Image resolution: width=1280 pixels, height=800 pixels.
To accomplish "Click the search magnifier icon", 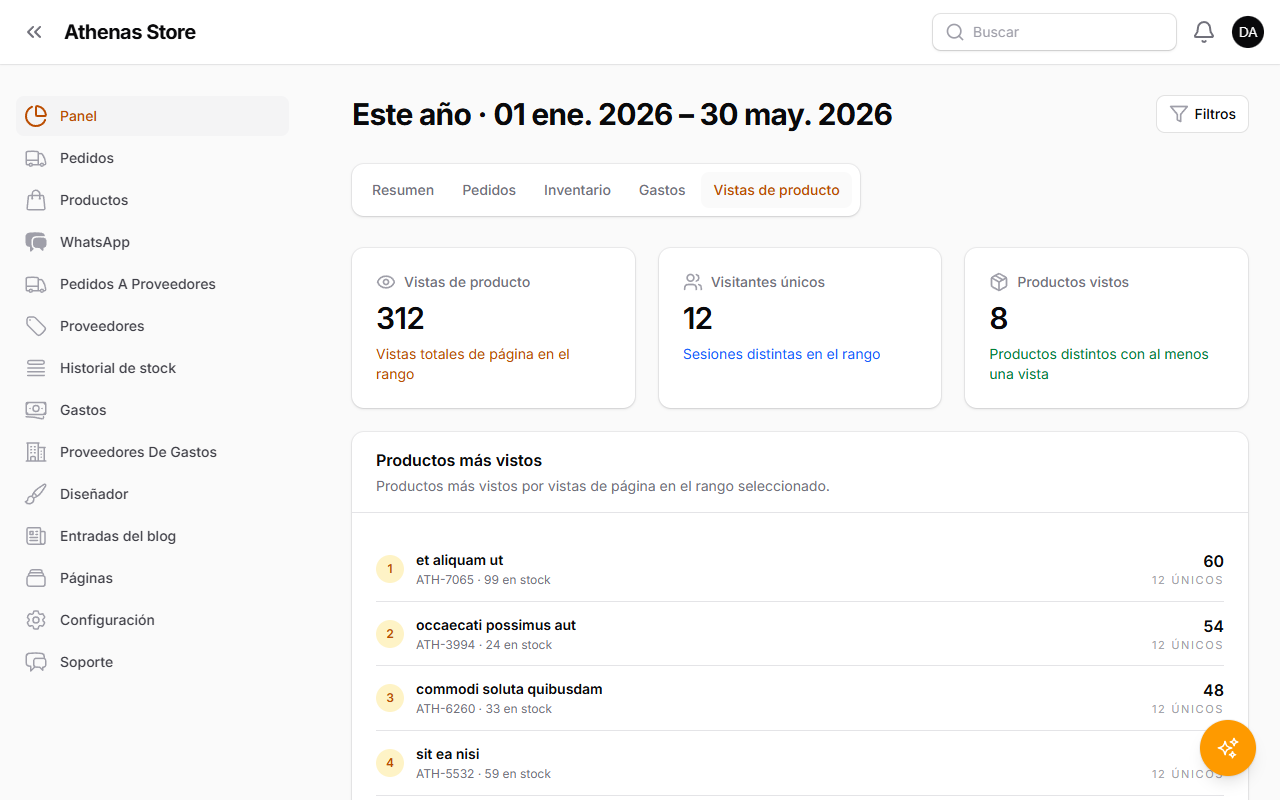I will tap(955, 32).
